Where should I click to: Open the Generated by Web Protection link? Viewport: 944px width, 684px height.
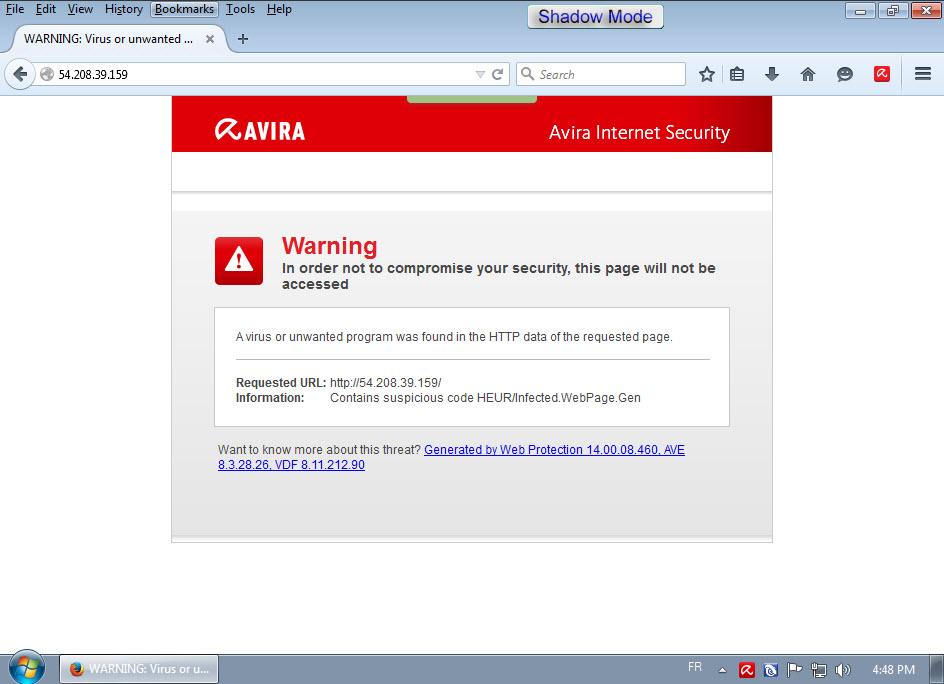(x=452, y=457)
